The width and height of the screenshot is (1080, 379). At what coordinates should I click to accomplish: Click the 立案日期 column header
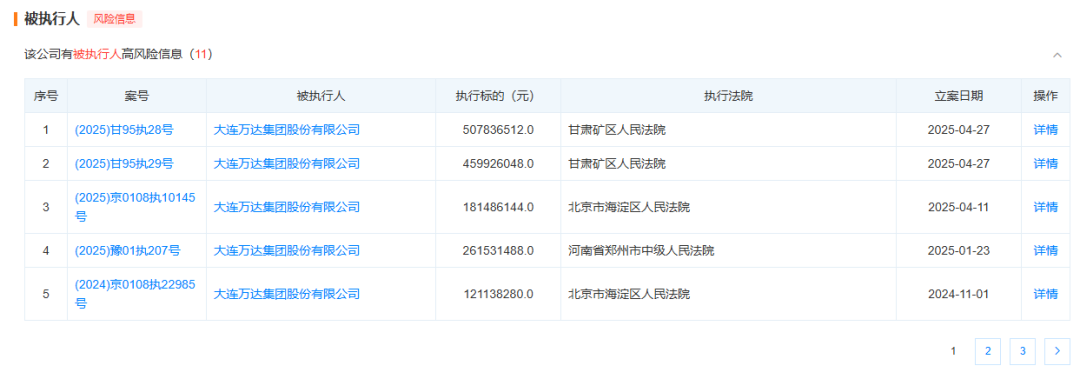[x=959, y=96]
